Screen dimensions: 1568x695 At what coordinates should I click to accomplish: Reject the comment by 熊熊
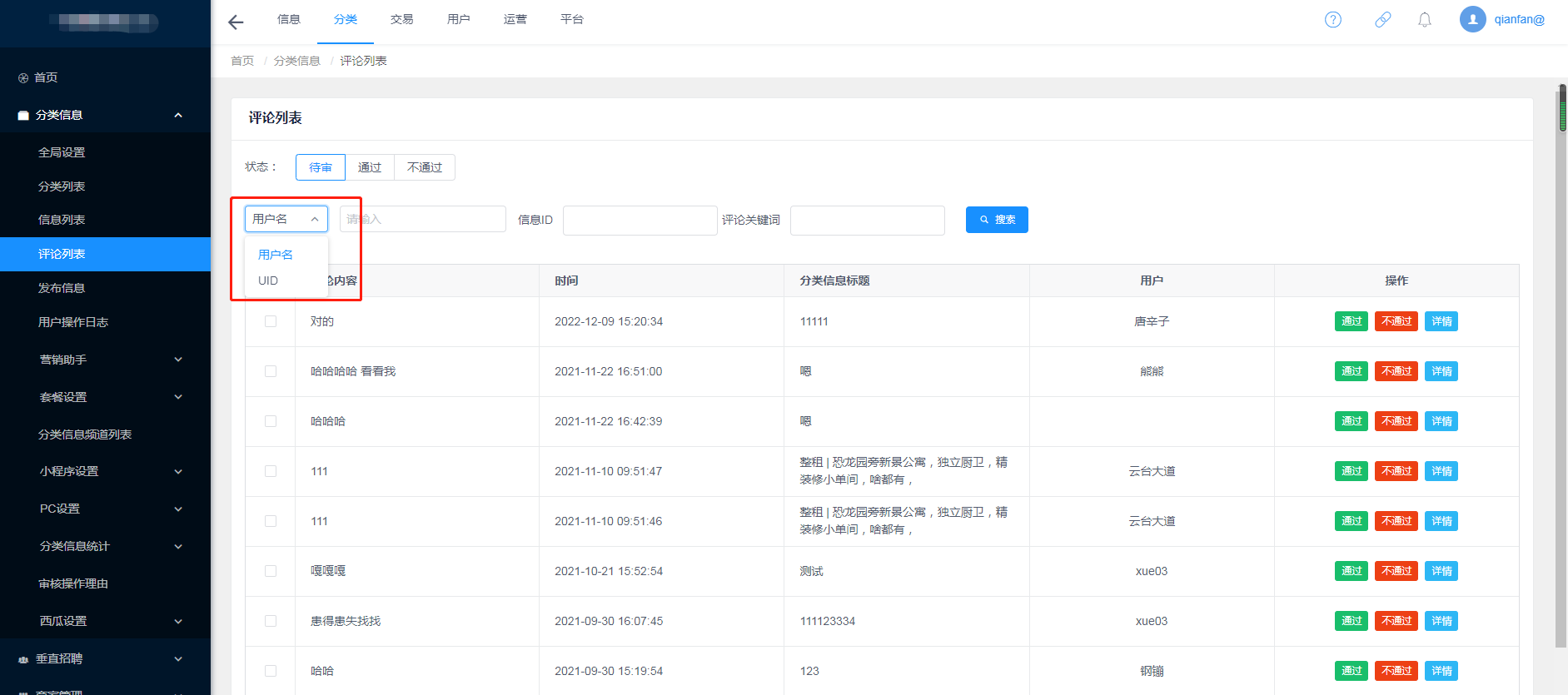click(x=1396, y=371)
